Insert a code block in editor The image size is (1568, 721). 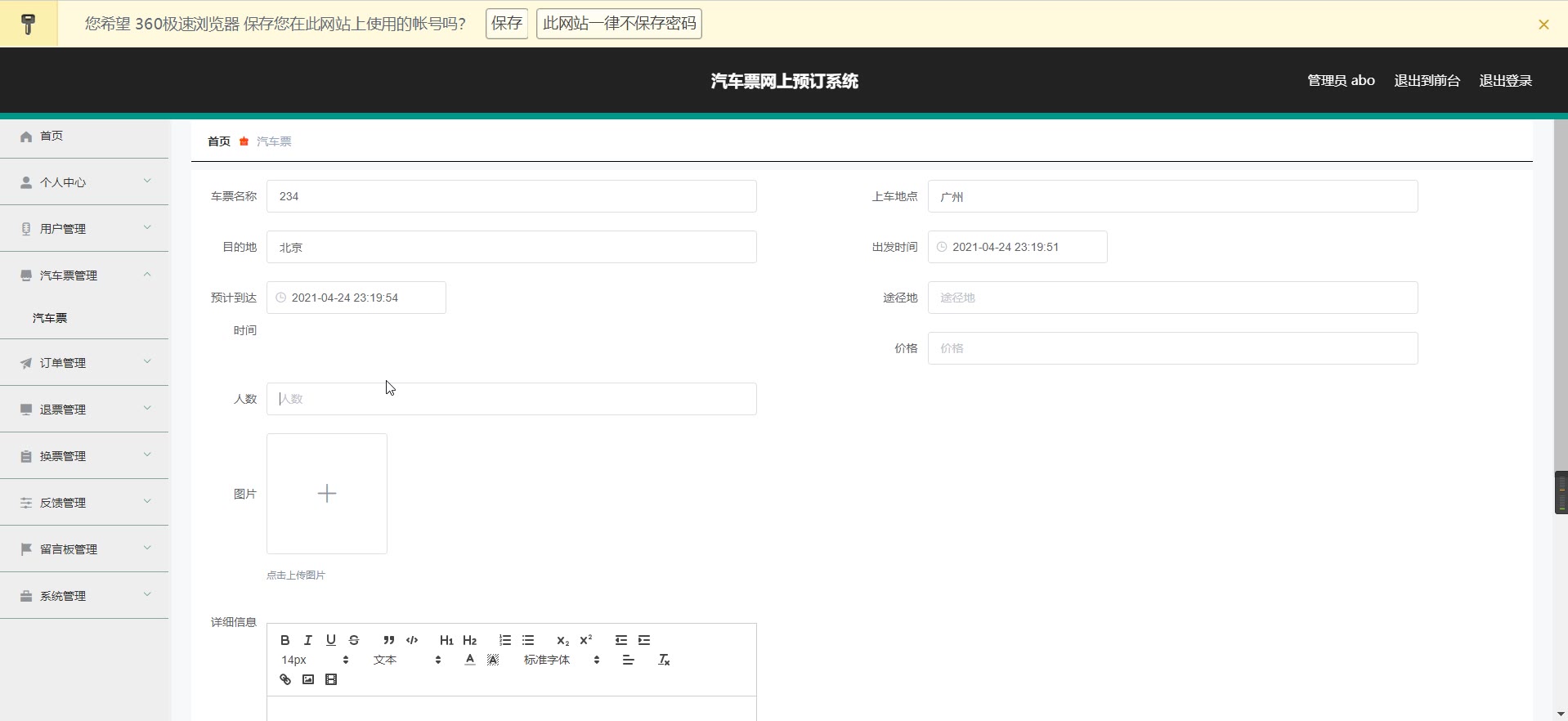412,640
